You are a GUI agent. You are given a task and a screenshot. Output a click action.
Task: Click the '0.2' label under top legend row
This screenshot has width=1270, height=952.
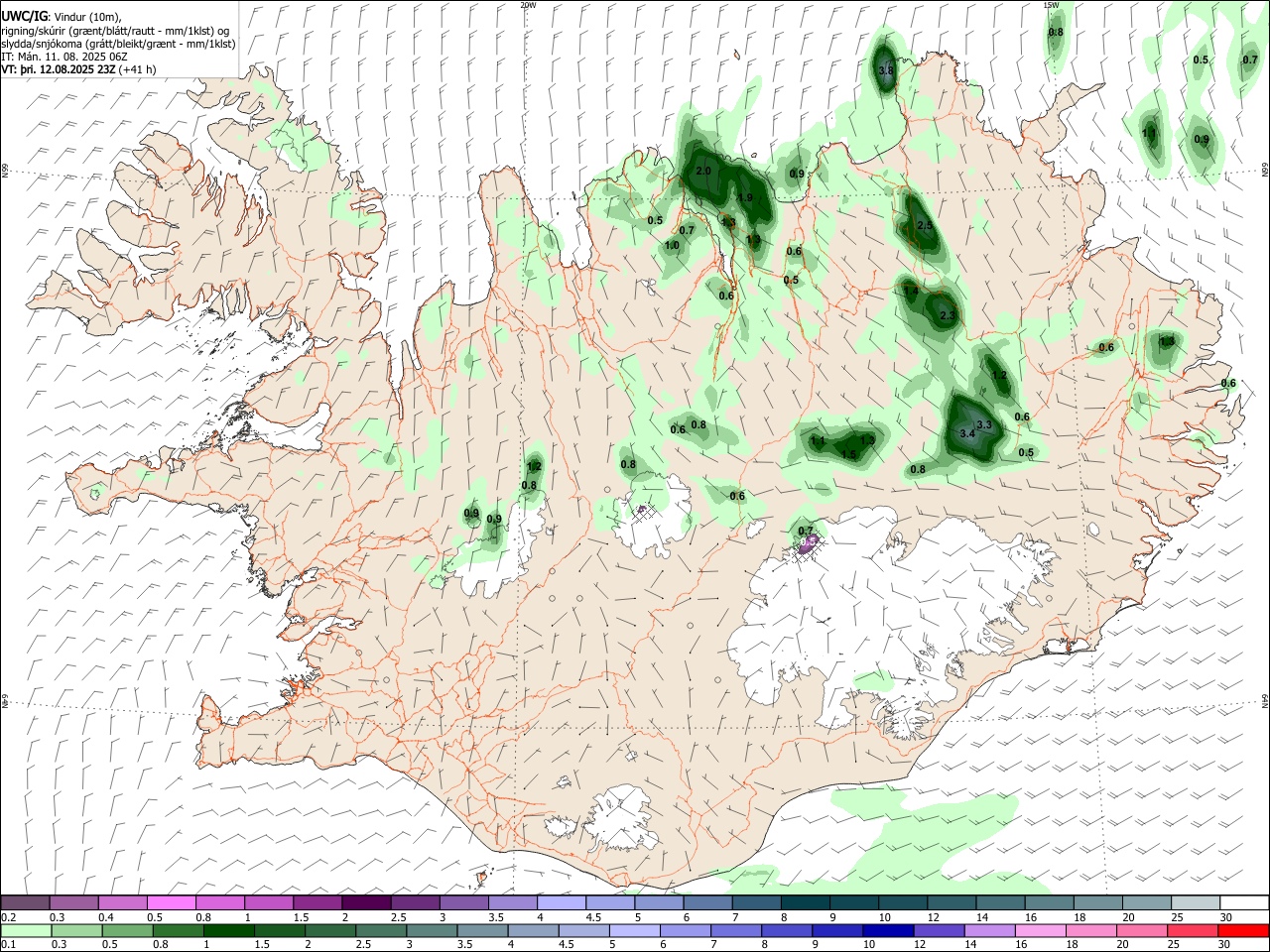click(8, 917)
